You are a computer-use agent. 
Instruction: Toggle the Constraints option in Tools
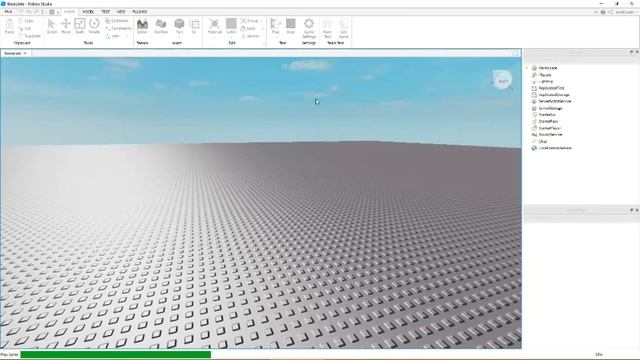pos(118,29)
